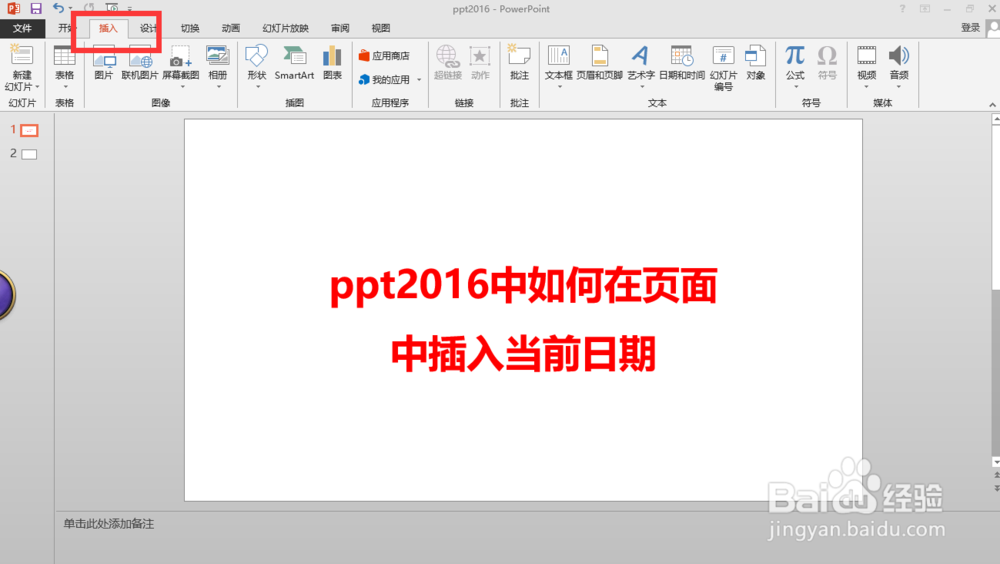Click the Save icon in quick access toolbar
Screen dimensions: 1000x564
pos(36,8)
